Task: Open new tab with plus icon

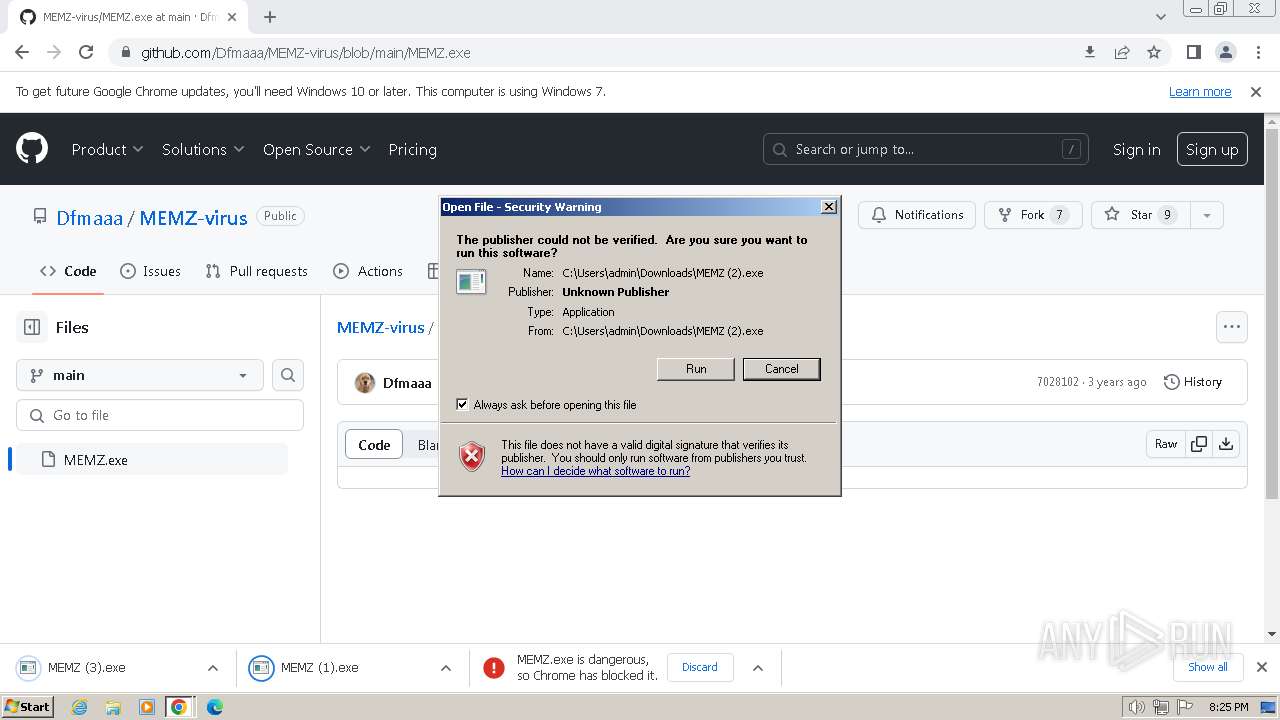Action: (270, 16)
